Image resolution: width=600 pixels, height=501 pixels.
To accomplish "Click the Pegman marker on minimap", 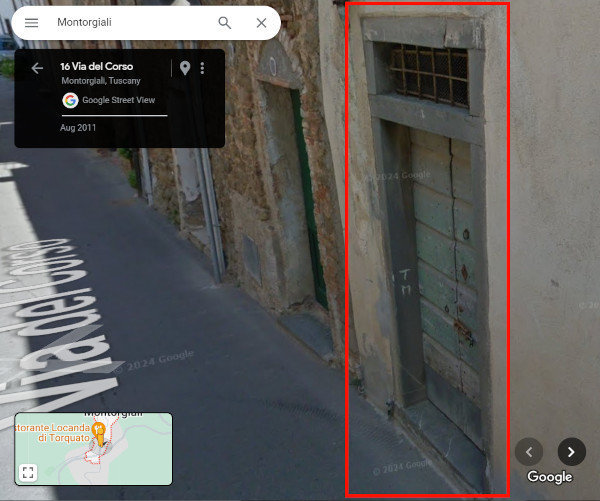I will [99, 434].
